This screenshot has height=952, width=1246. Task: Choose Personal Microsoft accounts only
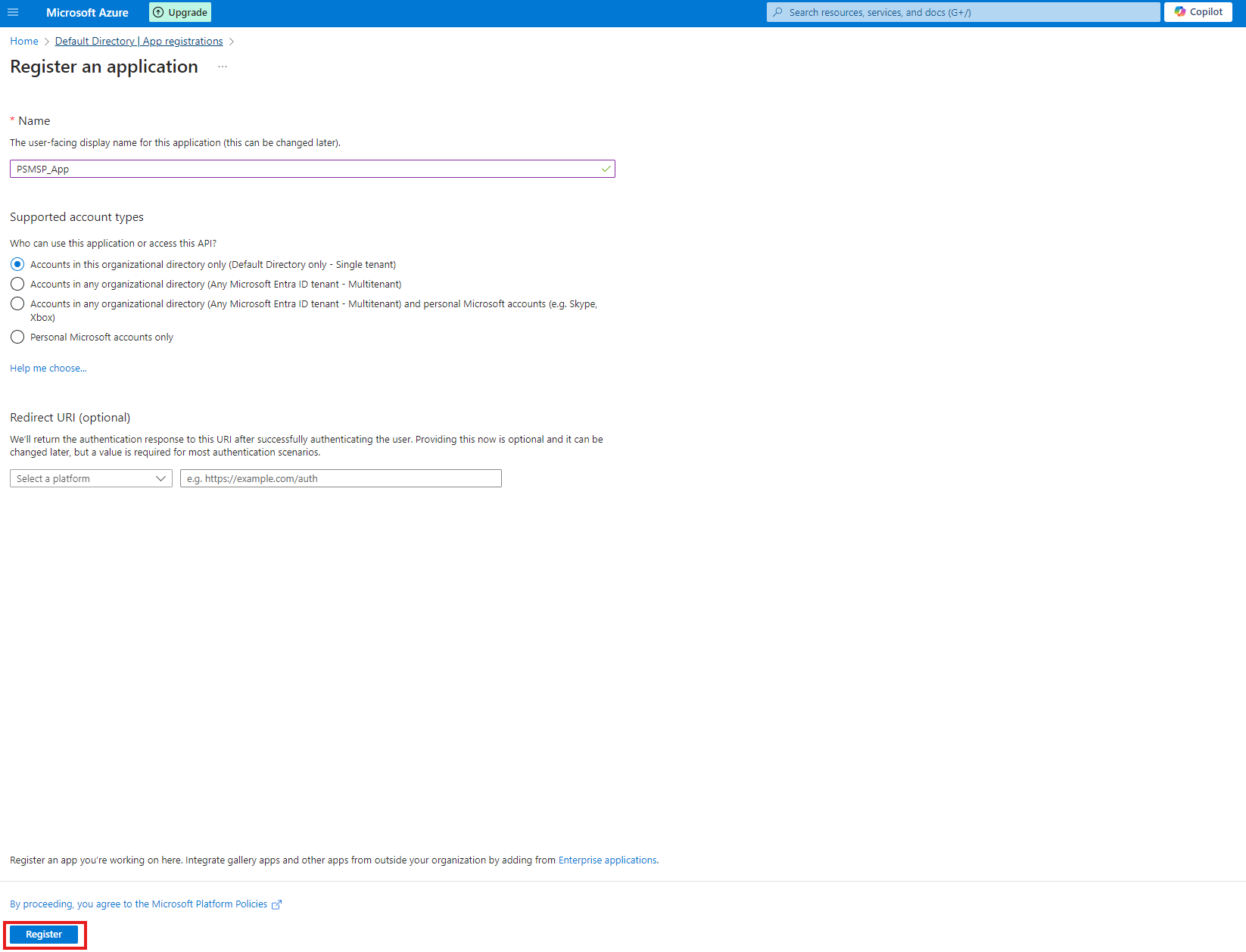[17, 337]
